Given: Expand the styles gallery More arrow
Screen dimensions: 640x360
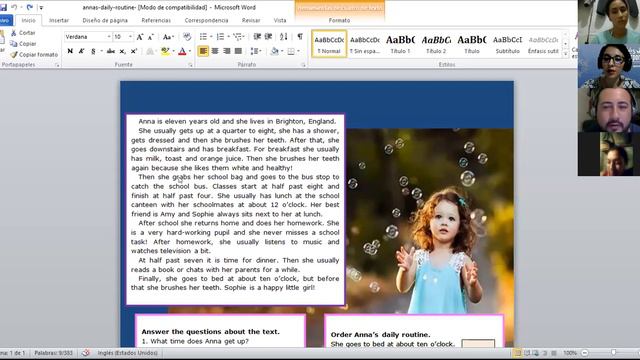Looking at the screenshot, I should [x=565, y=53].
